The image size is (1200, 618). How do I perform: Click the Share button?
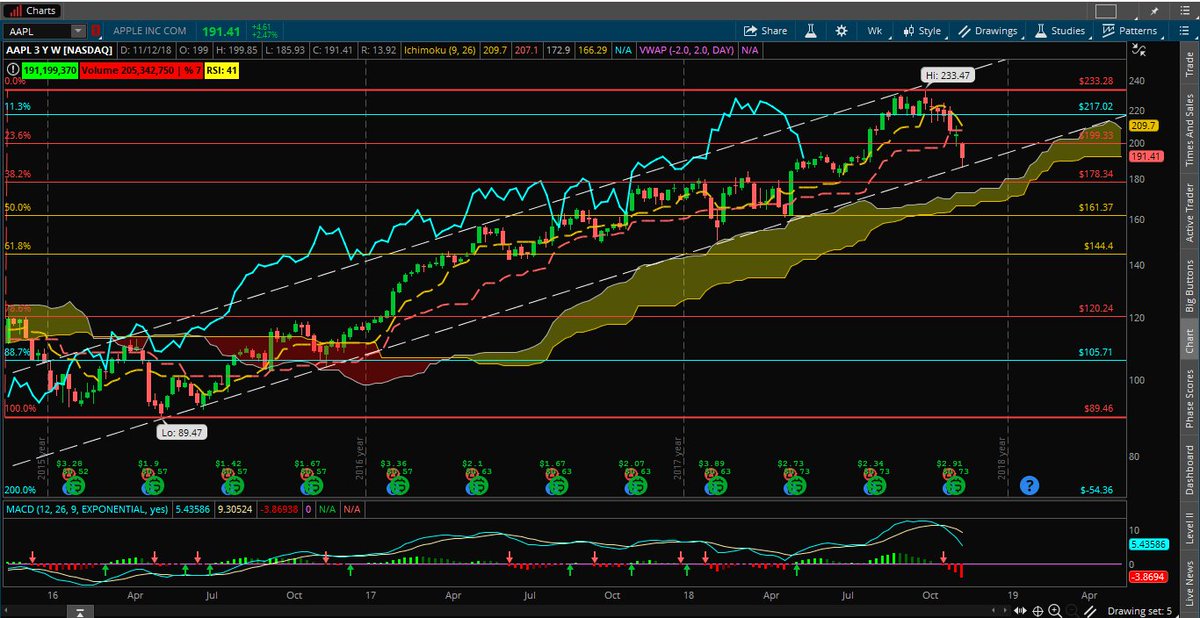[x=766, y=31]
